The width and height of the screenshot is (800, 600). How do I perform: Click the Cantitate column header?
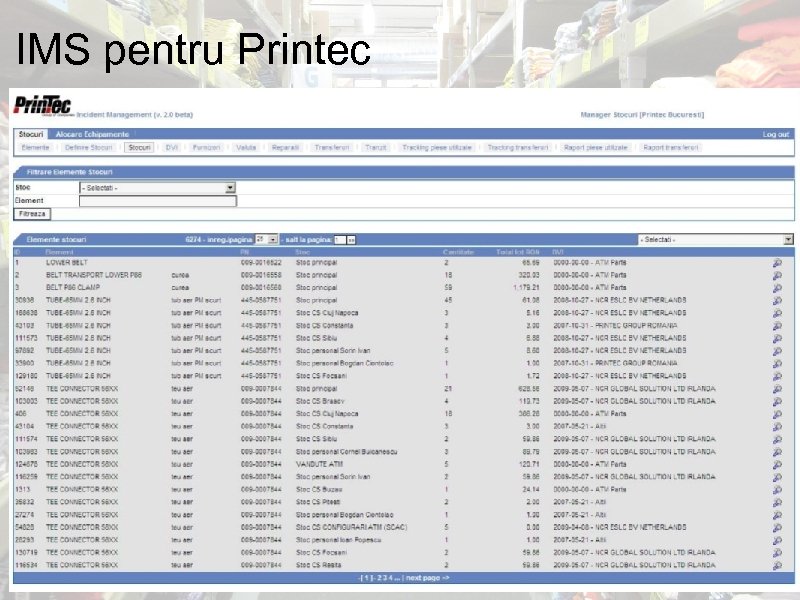coord(459,252)
